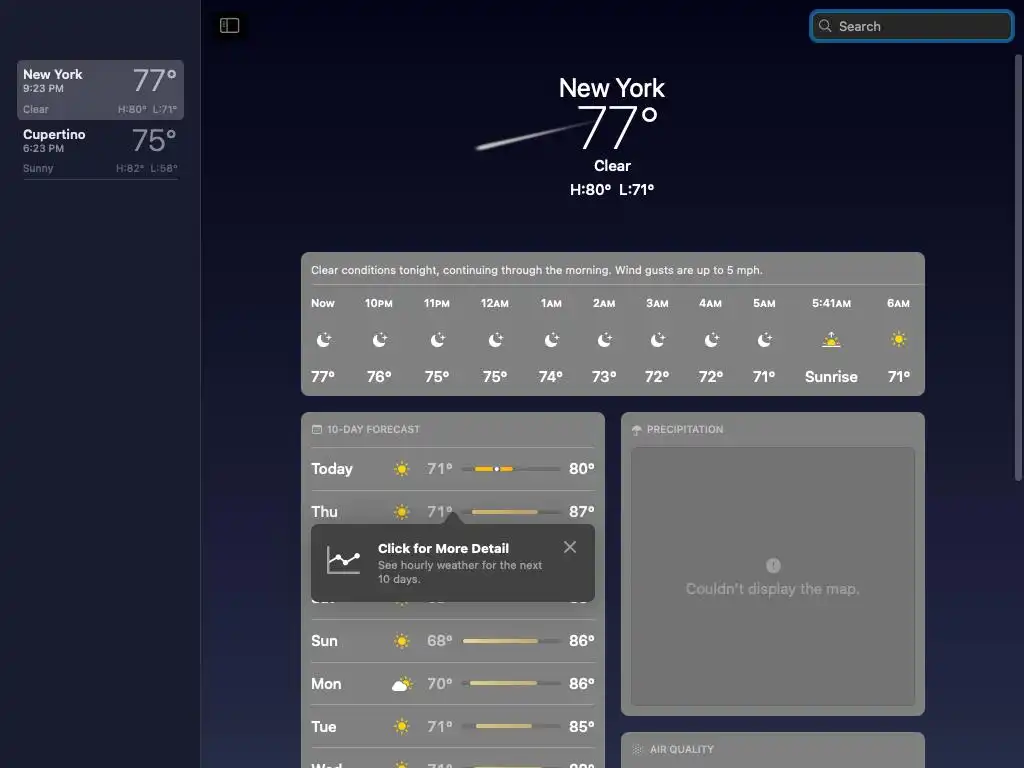Open the Tue forecast row
This screenshot has width=1024, height=768.
click(453, 727)
